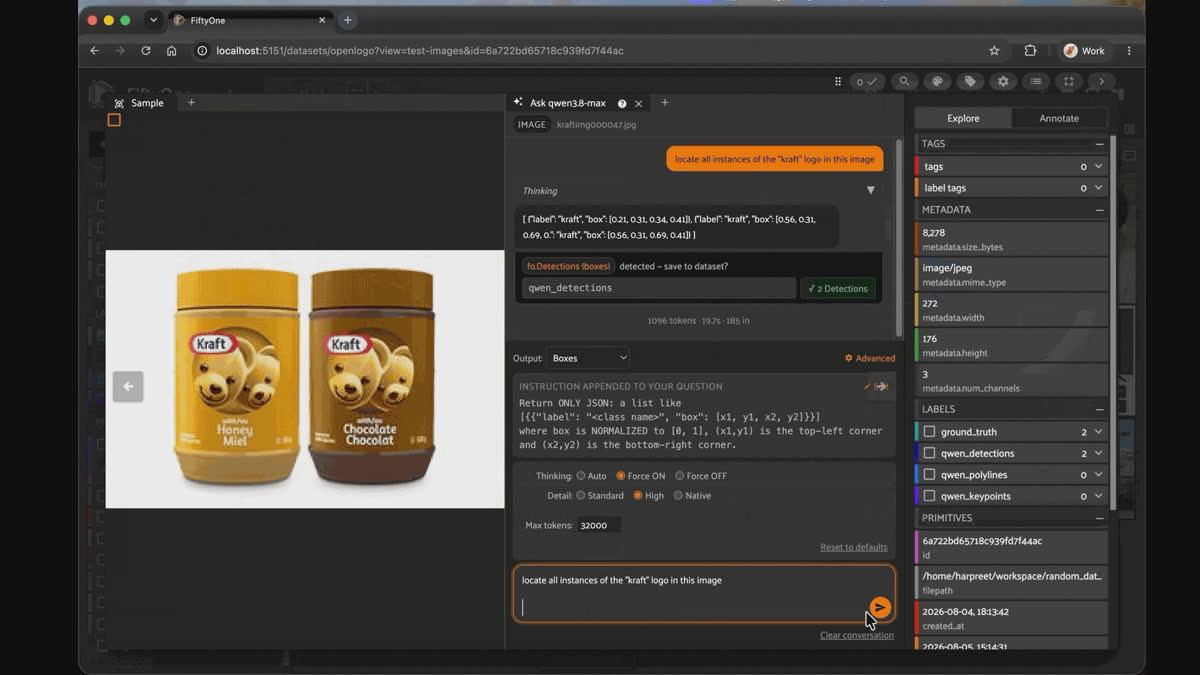Toggle the qwen_keypoints label checkbox
1200x675 pixels.
[x=929, y=496]
